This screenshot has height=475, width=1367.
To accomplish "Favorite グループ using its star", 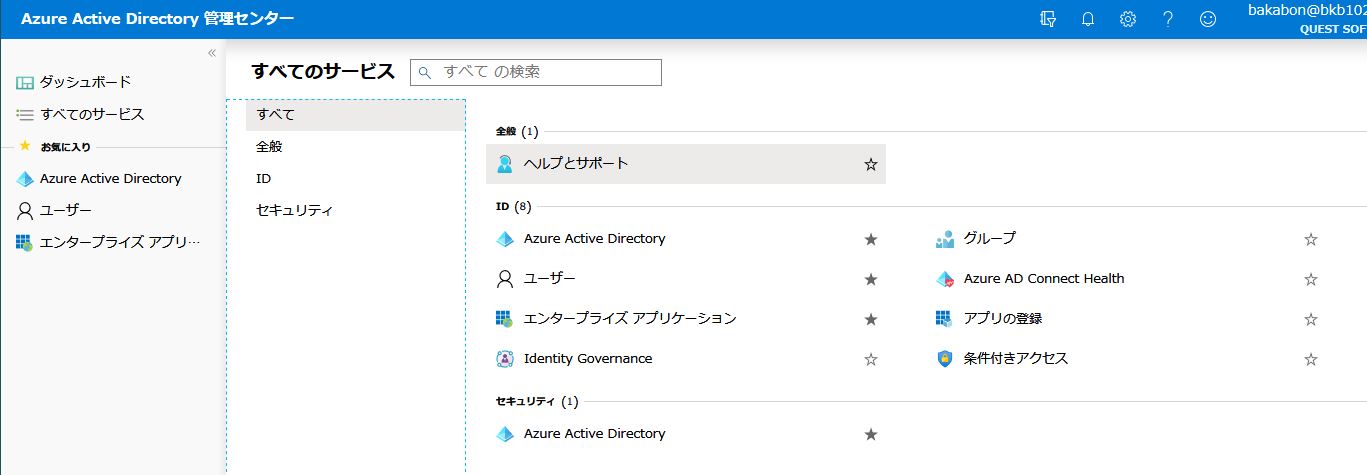I will (1311, 239).
